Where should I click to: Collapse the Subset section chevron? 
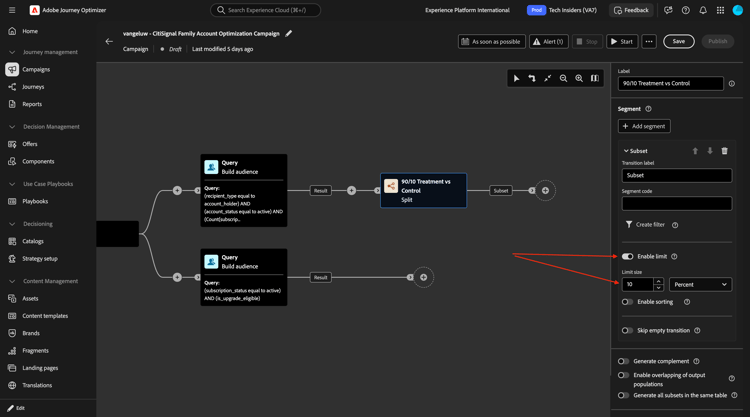[626, 151]
